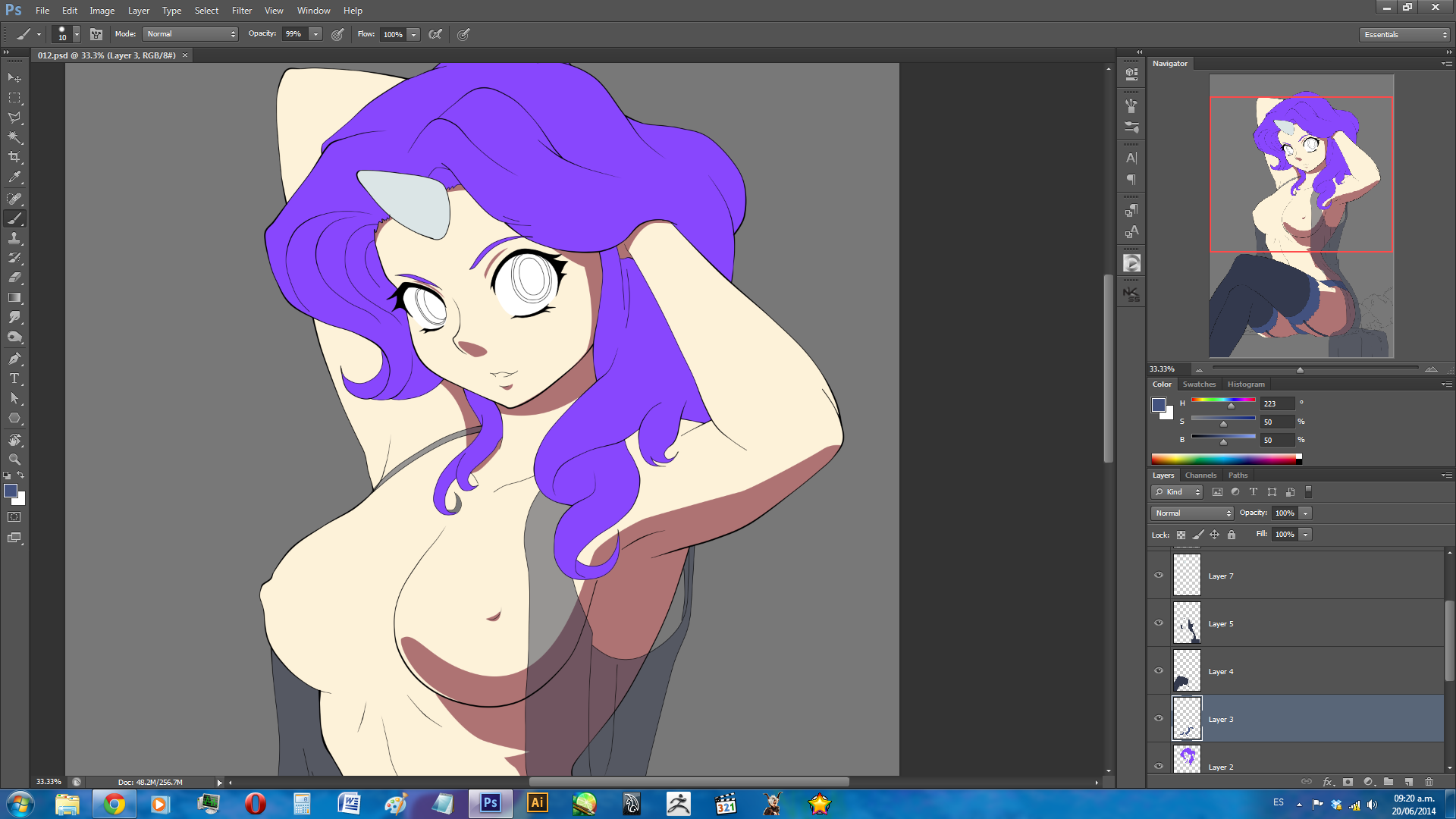Open the Filter menu
1456x819 pixels.
tap(241, 11)
